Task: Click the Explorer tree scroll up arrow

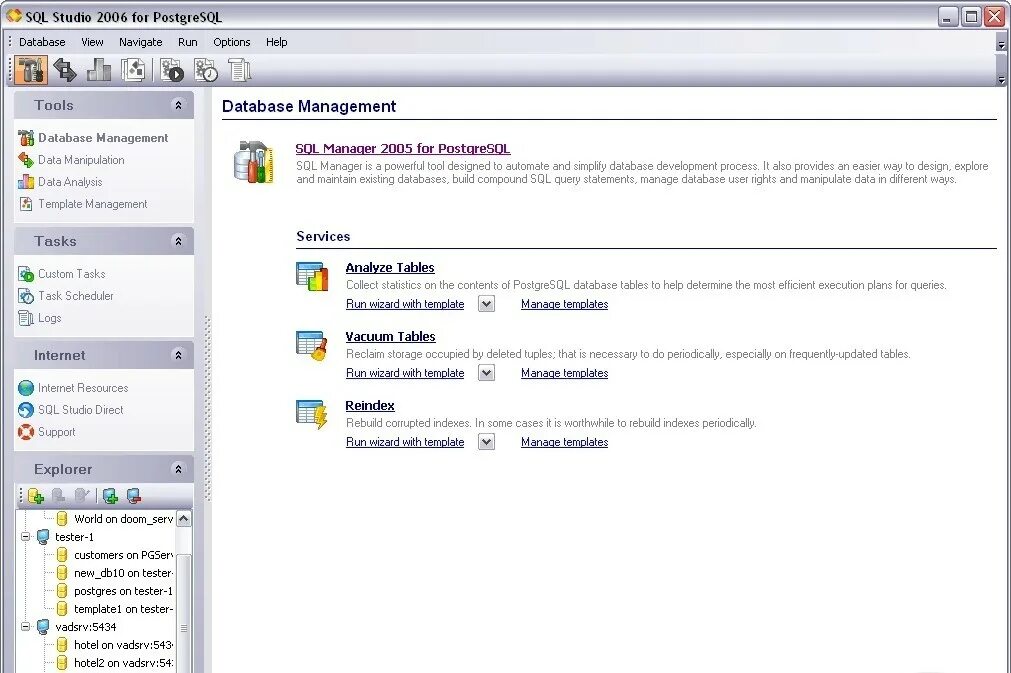Action: (x=184, y=519)
